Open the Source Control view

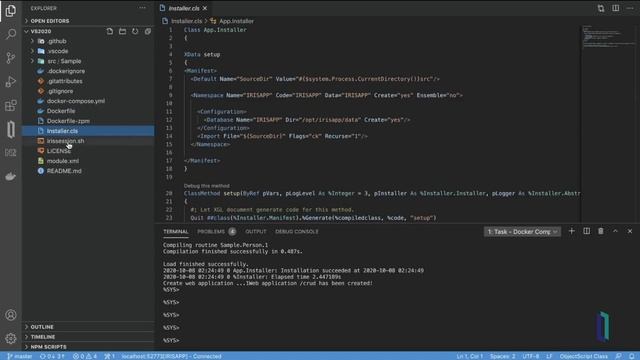11,58
